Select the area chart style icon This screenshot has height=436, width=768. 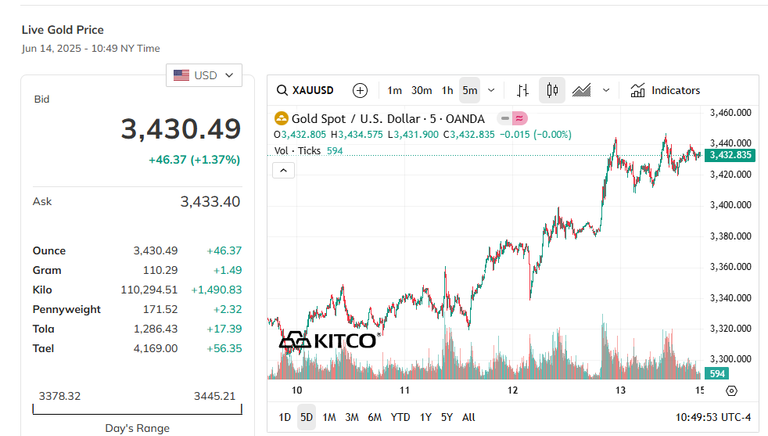point(581,90)
